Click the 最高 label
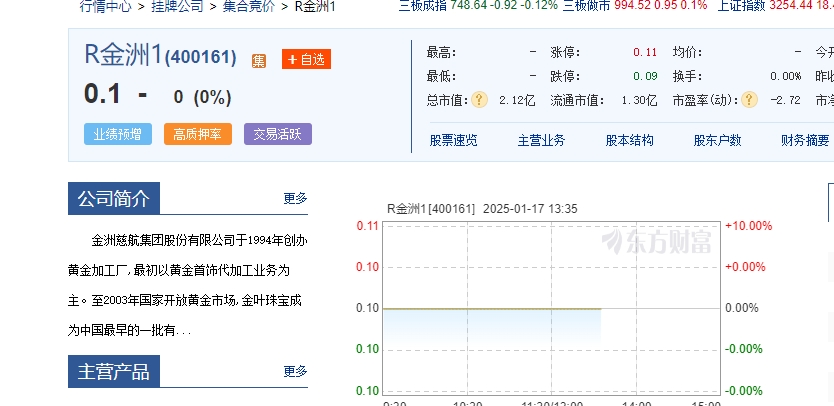This screenshot has width=834, height=406. click(441, 53)
